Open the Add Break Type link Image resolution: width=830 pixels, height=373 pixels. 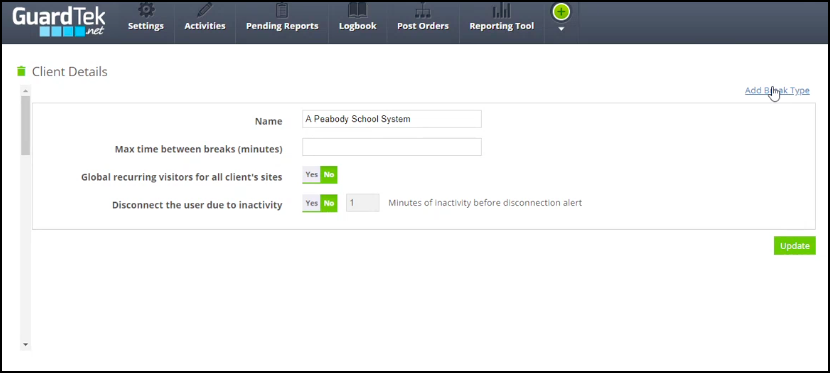(x=777, y=90)
